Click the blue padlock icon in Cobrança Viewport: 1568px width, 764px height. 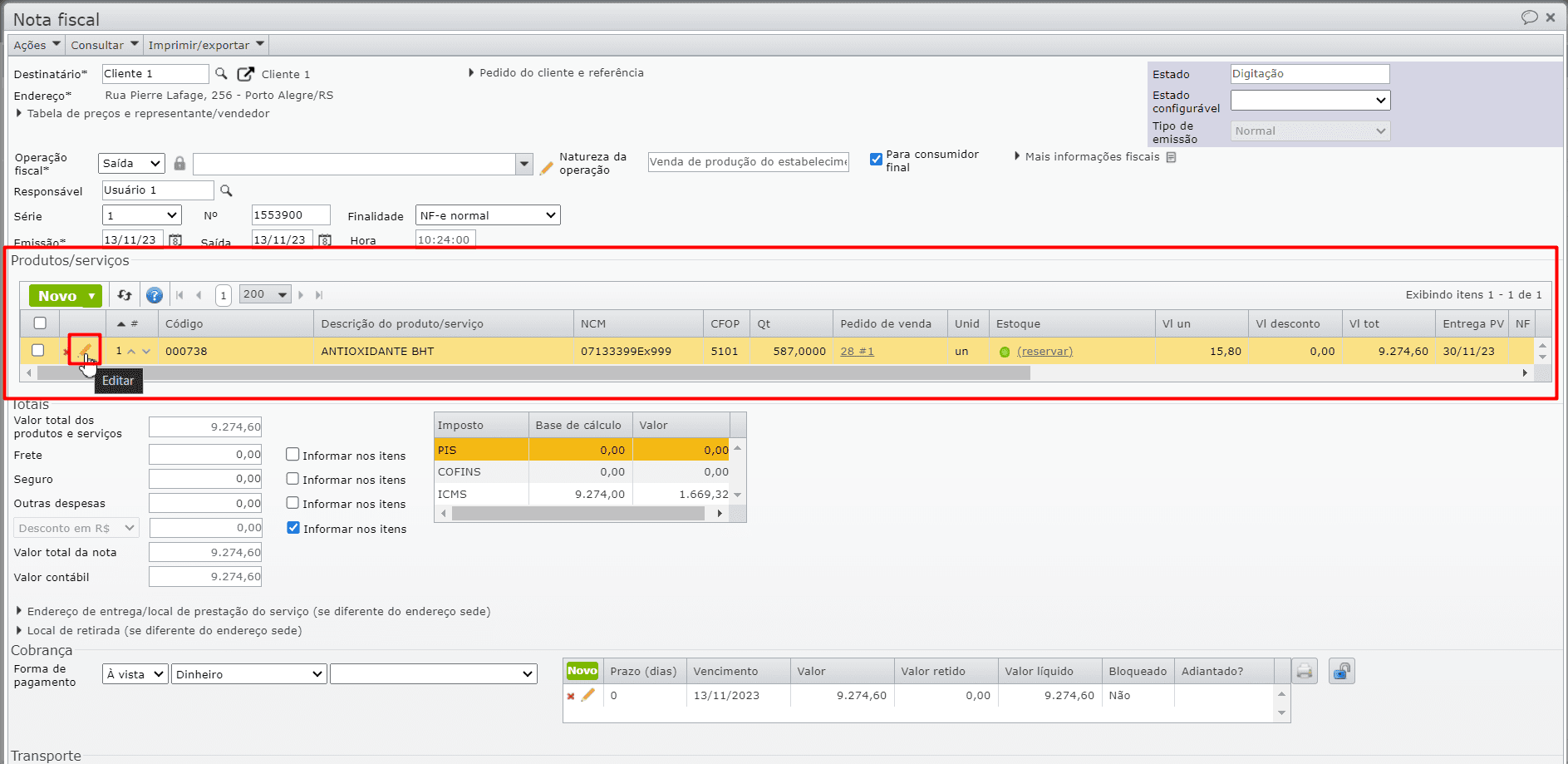[x=1342, y=671]
